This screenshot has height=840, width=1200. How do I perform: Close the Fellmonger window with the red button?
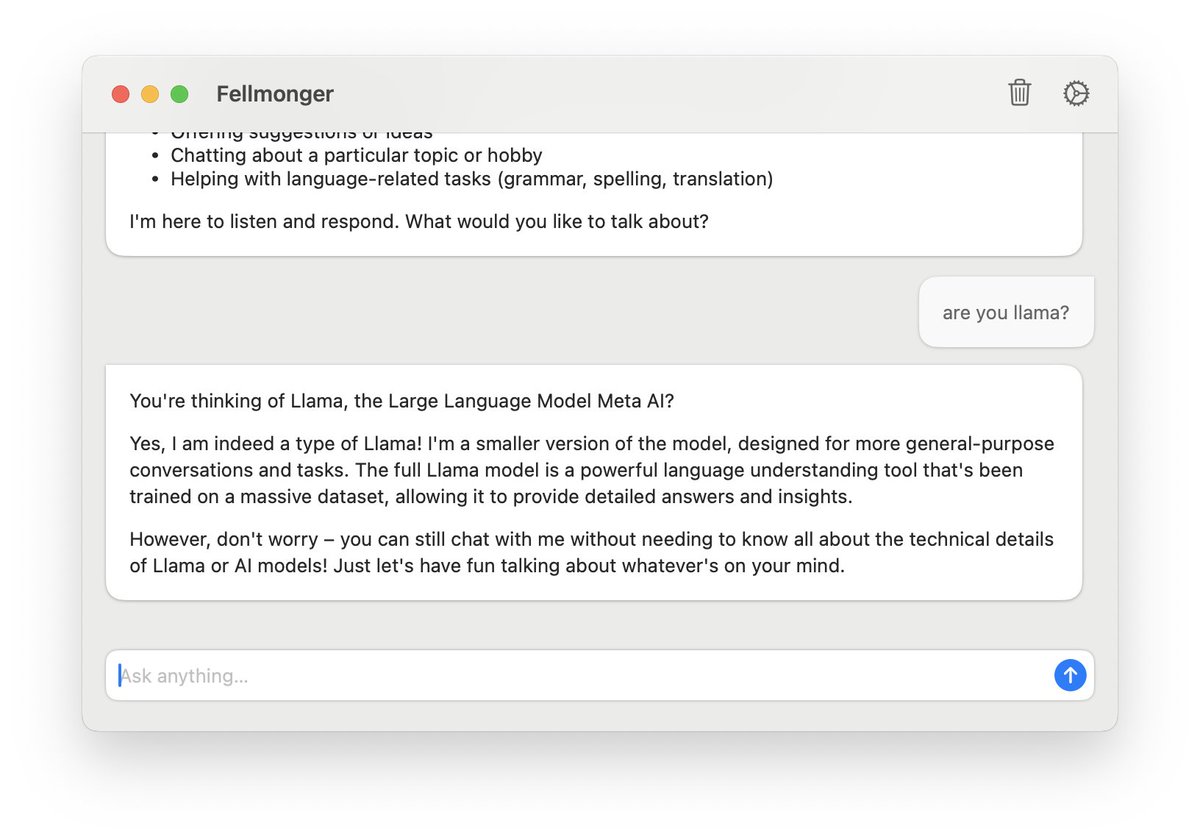click(120, 94)
